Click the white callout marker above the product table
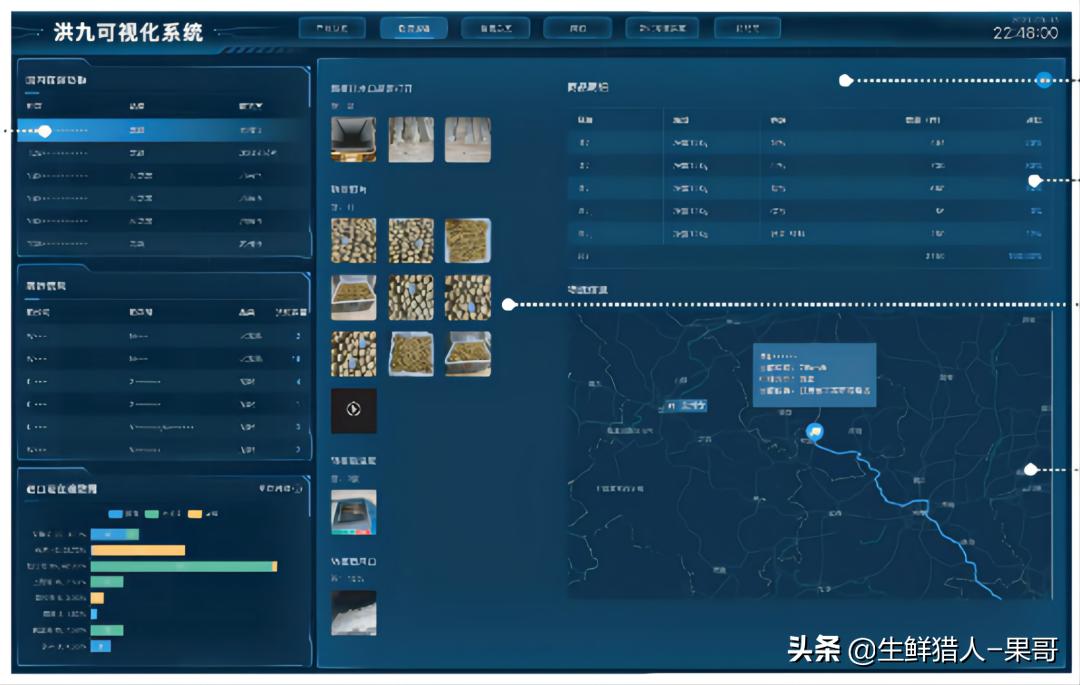1080x685 pixels. coord(846,78)
